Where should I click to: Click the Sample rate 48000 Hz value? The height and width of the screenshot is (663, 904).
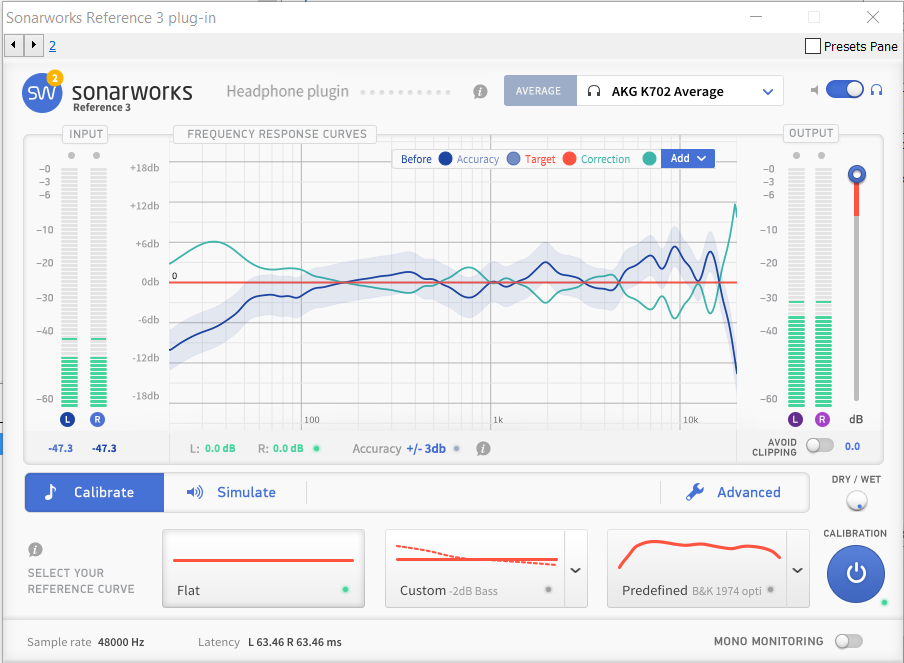pyautogui.click(x=121, y=642)
